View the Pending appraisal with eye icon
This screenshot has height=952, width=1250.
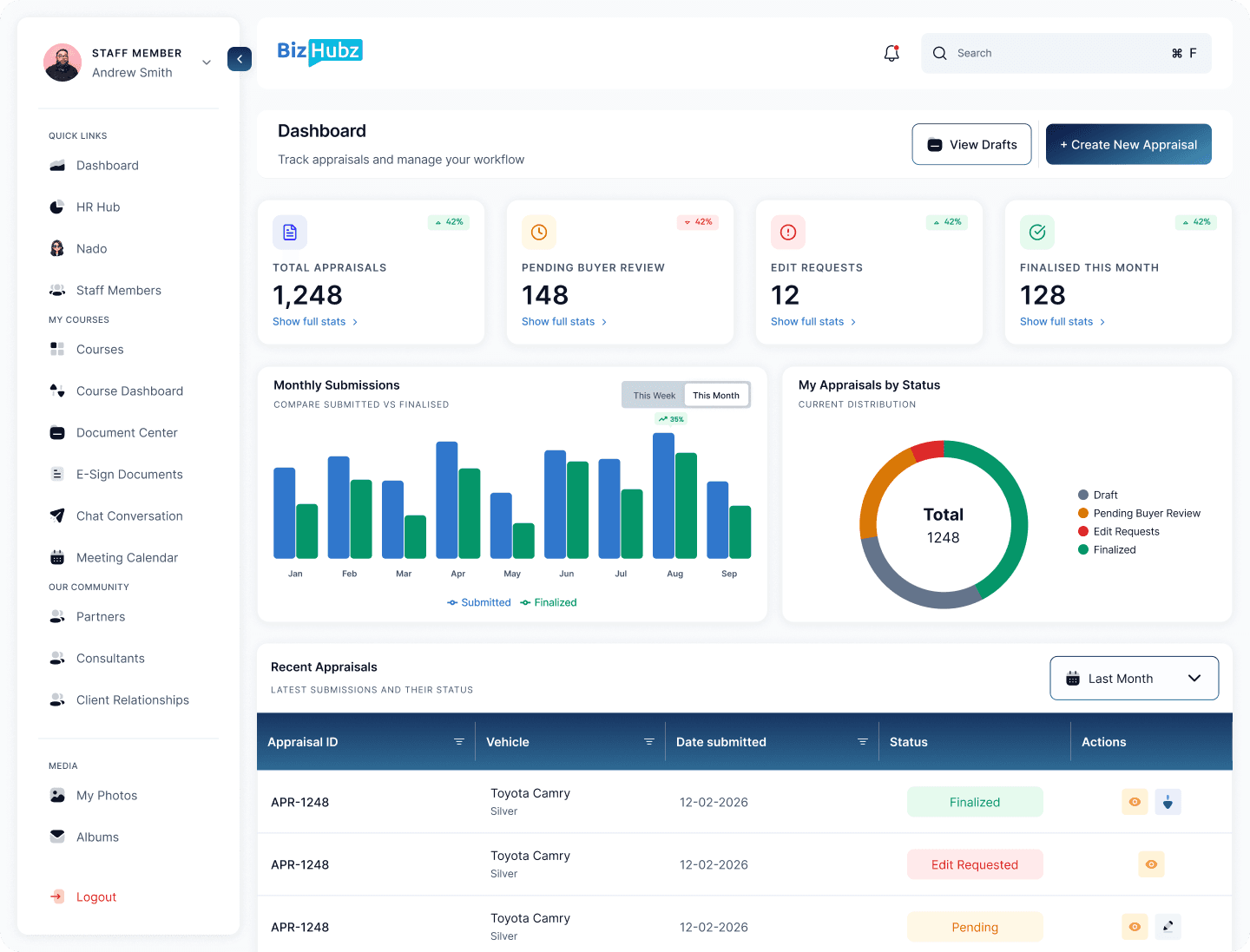point(1135,928)
